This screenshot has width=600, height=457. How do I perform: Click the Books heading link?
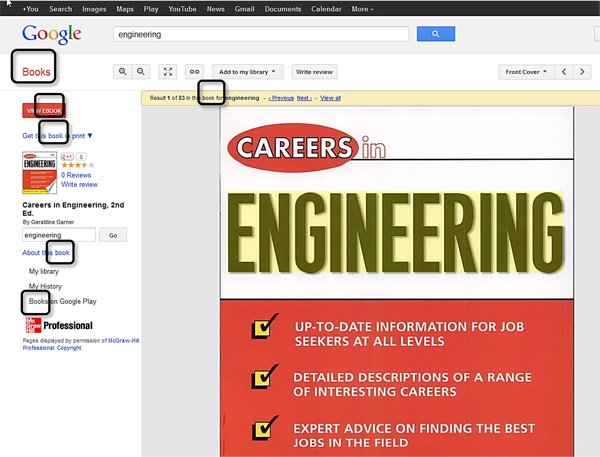(x=36, y=72)
